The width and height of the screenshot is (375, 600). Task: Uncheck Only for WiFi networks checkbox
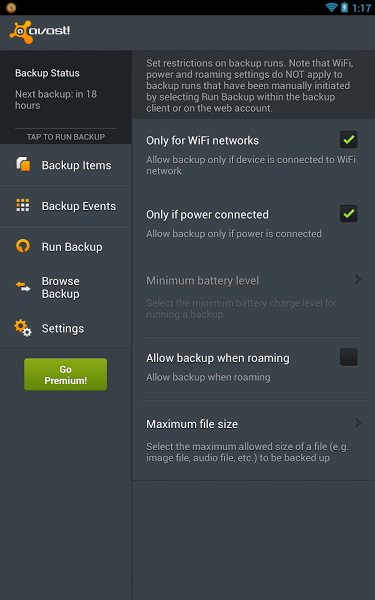point(349,140)
